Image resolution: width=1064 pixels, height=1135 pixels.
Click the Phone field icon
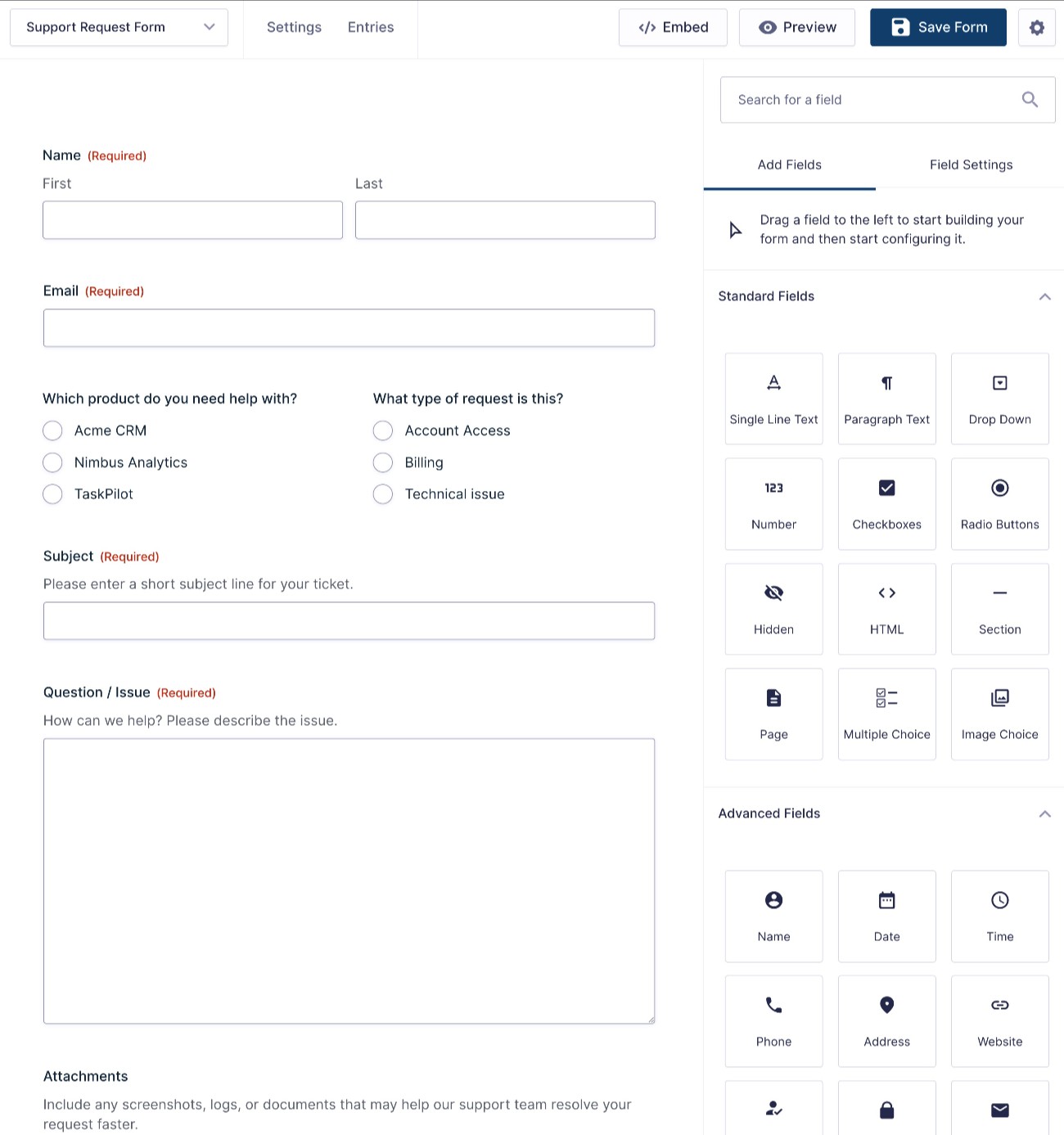point(773,1021)
